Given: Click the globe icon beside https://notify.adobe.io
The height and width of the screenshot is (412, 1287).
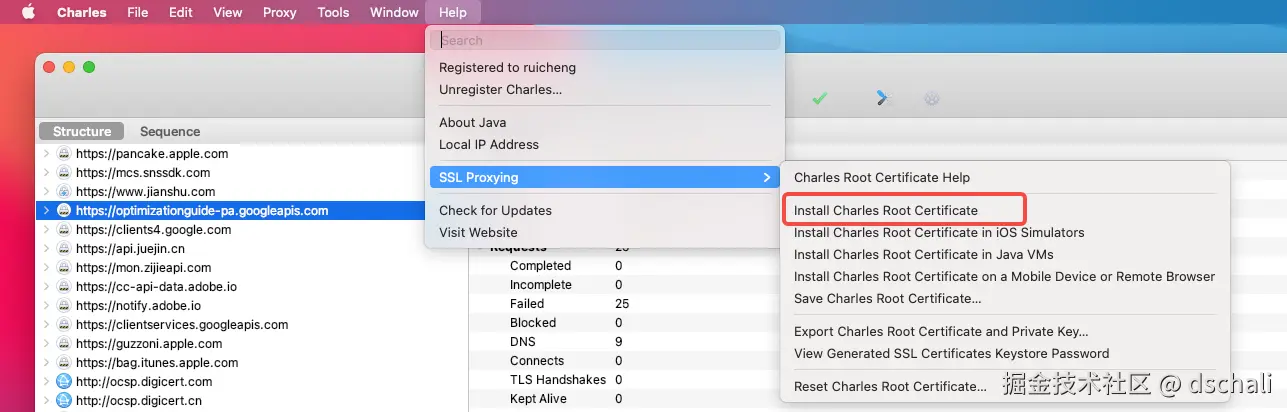Looking at the screenshot, I should coord(64,306).
